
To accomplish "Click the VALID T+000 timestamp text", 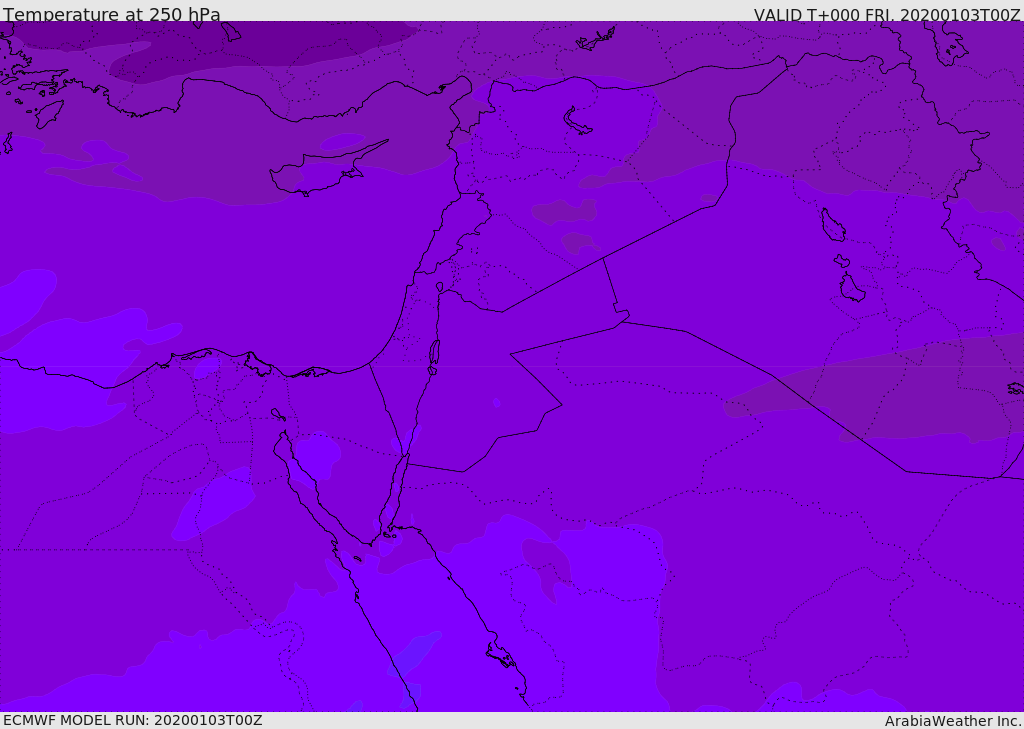I will [887, 14].
